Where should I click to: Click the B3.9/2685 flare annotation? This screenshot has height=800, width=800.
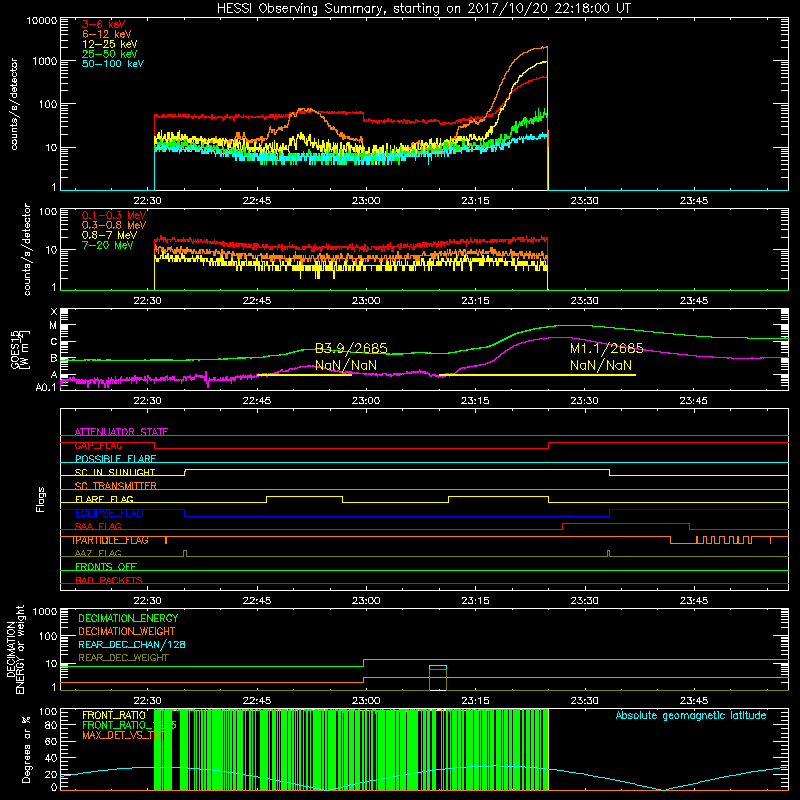click(351, 348)
